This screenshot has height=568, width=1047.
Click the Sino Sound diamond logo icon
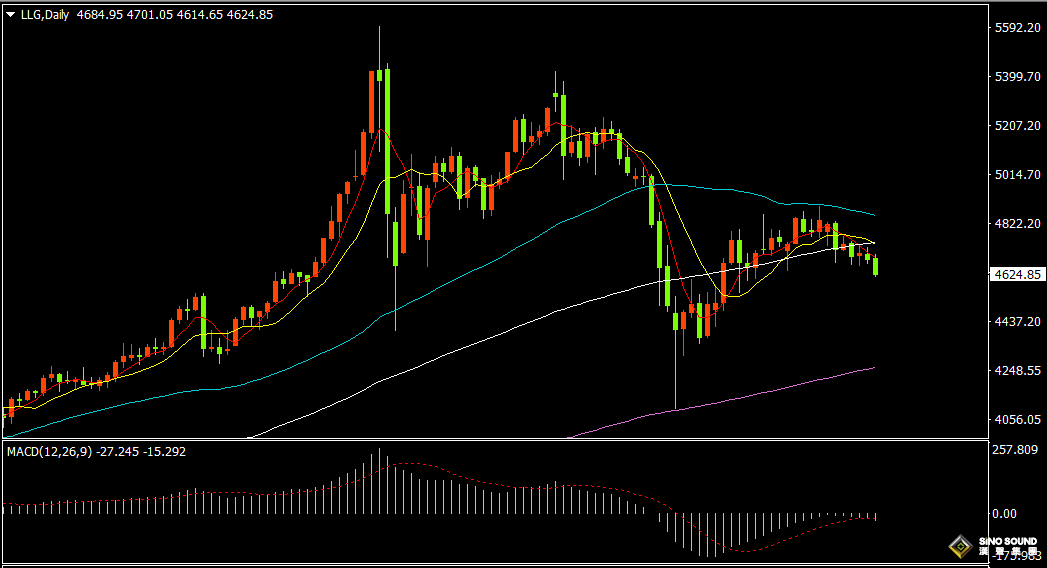click(x=959, y=546)
